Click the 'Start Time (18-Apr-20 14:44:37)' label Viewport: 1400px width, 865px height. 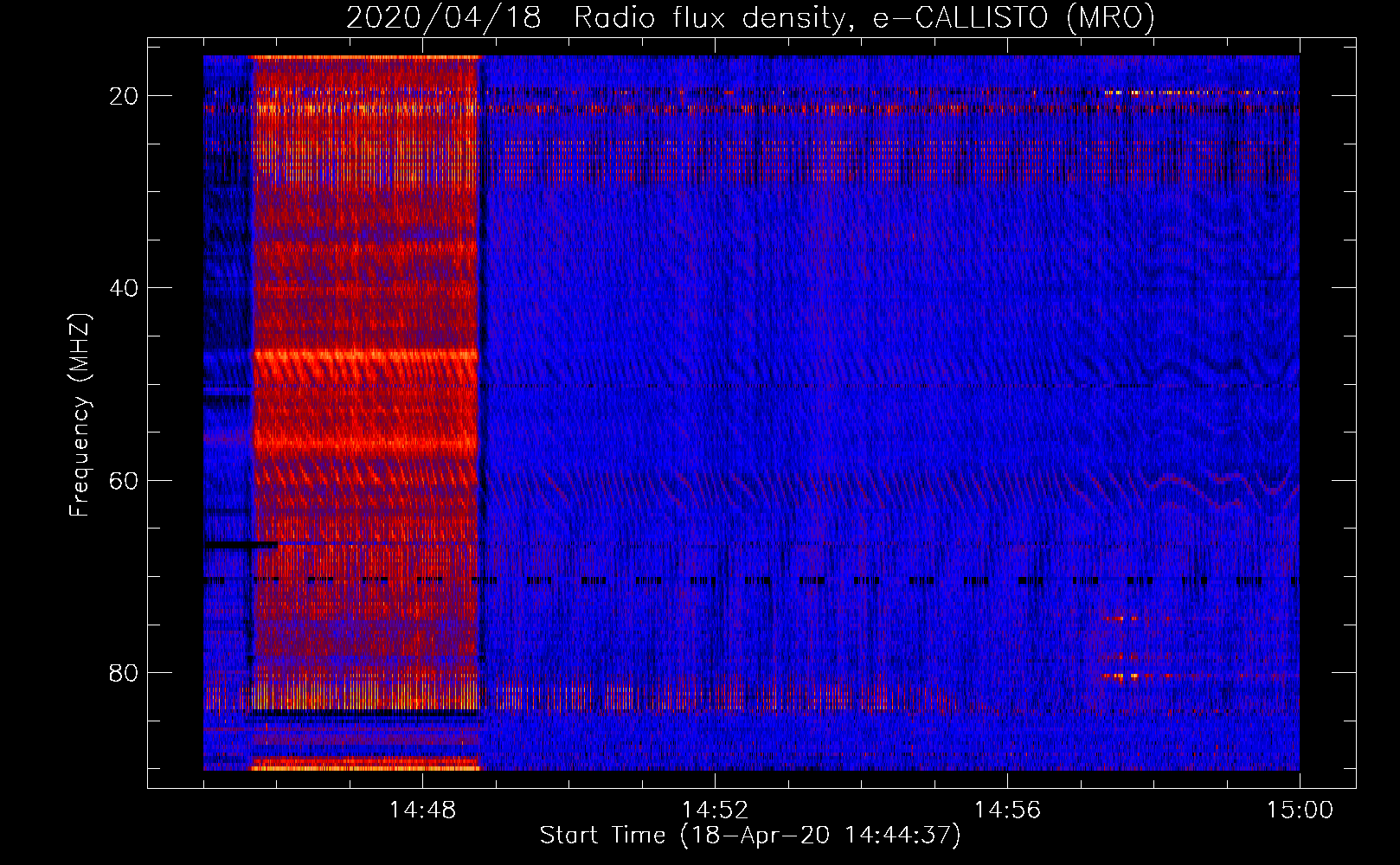point(750,836)
